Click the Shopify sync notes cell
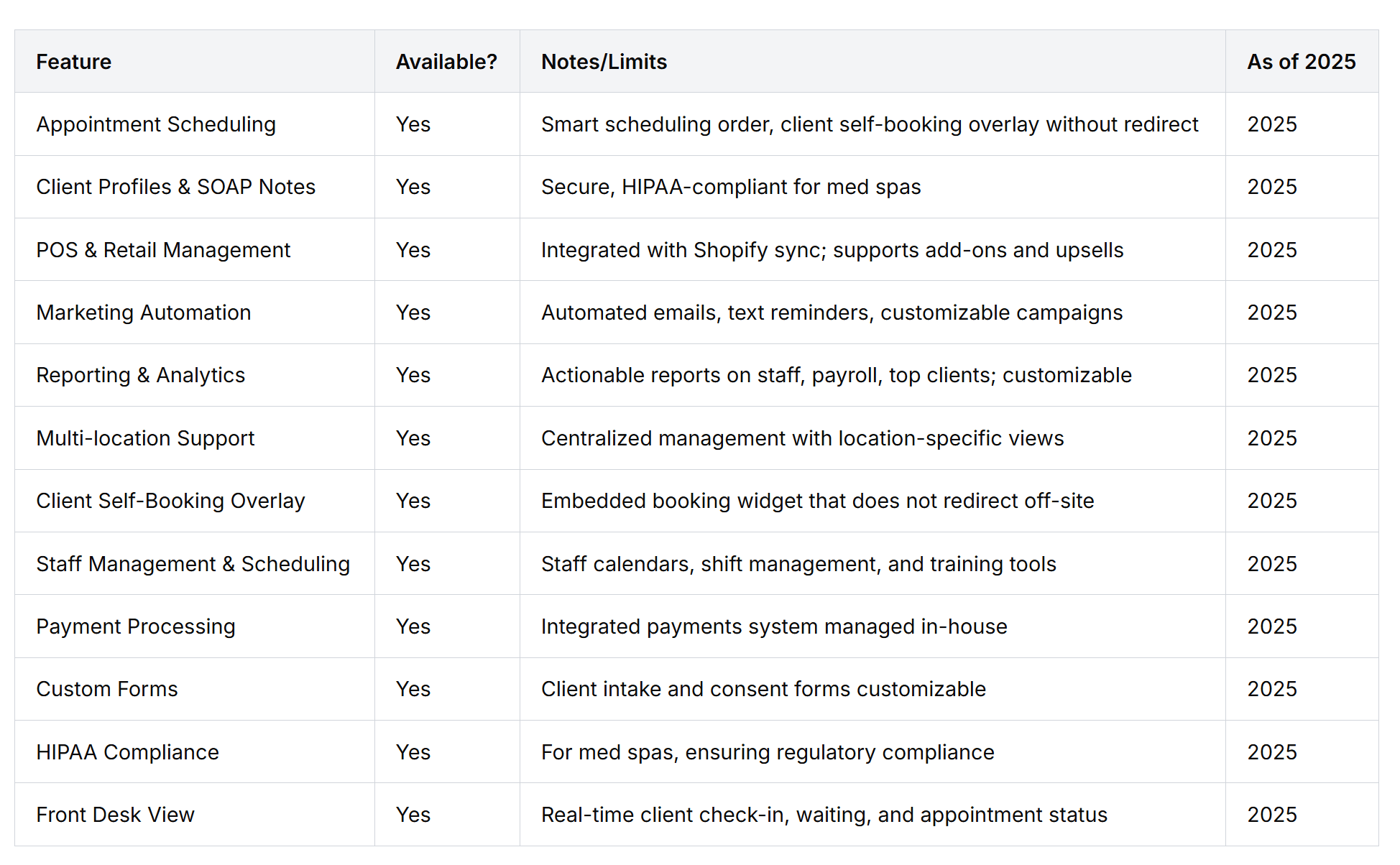Image resolution: width=1400 pixels, height=865 pixels. 832,250
